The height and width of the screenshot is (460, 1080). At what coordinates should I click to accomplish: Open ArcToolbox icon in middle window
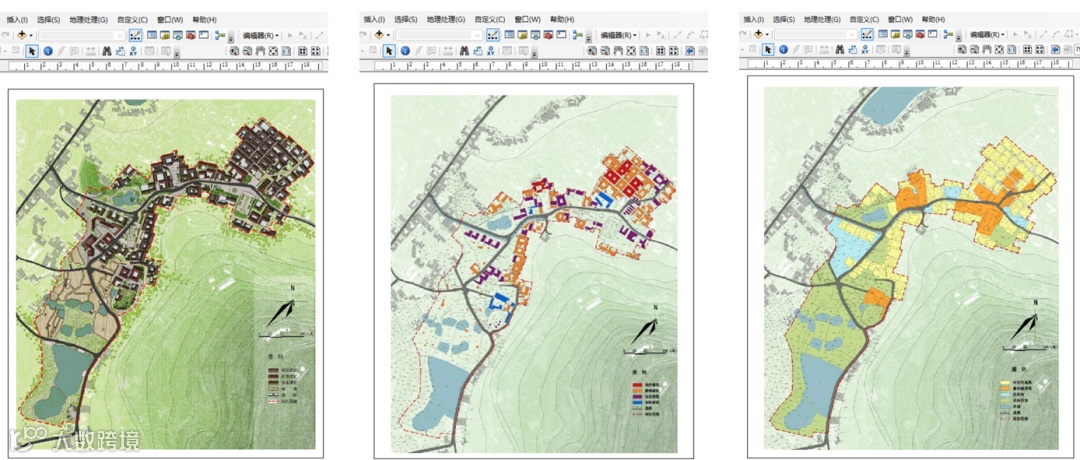[548, 35]
